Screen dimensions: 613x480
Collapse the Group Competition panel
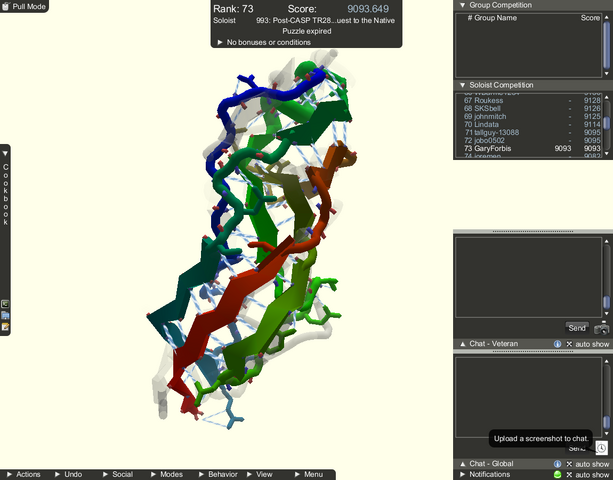click(x=463, y=5)
